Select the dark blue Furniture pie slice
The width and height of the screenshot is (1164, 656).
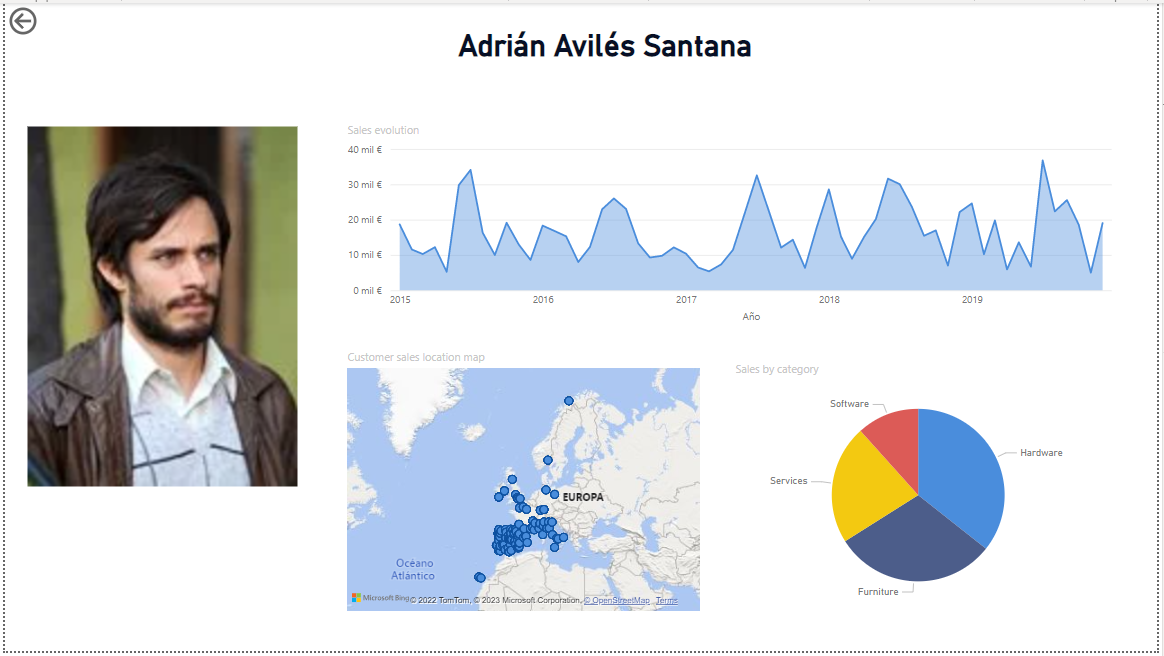point(912,543)
